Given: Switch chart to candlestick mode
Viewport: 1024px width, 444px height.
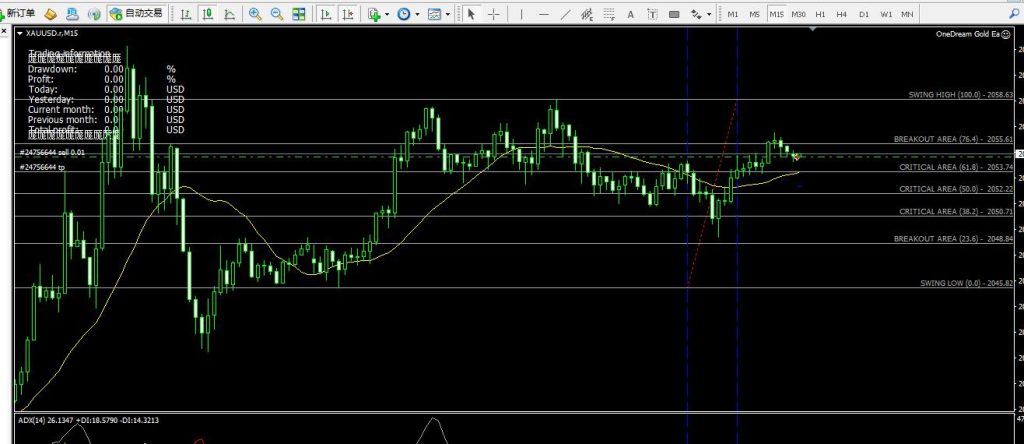Looking at the screenshot, I should pos(208,14).
